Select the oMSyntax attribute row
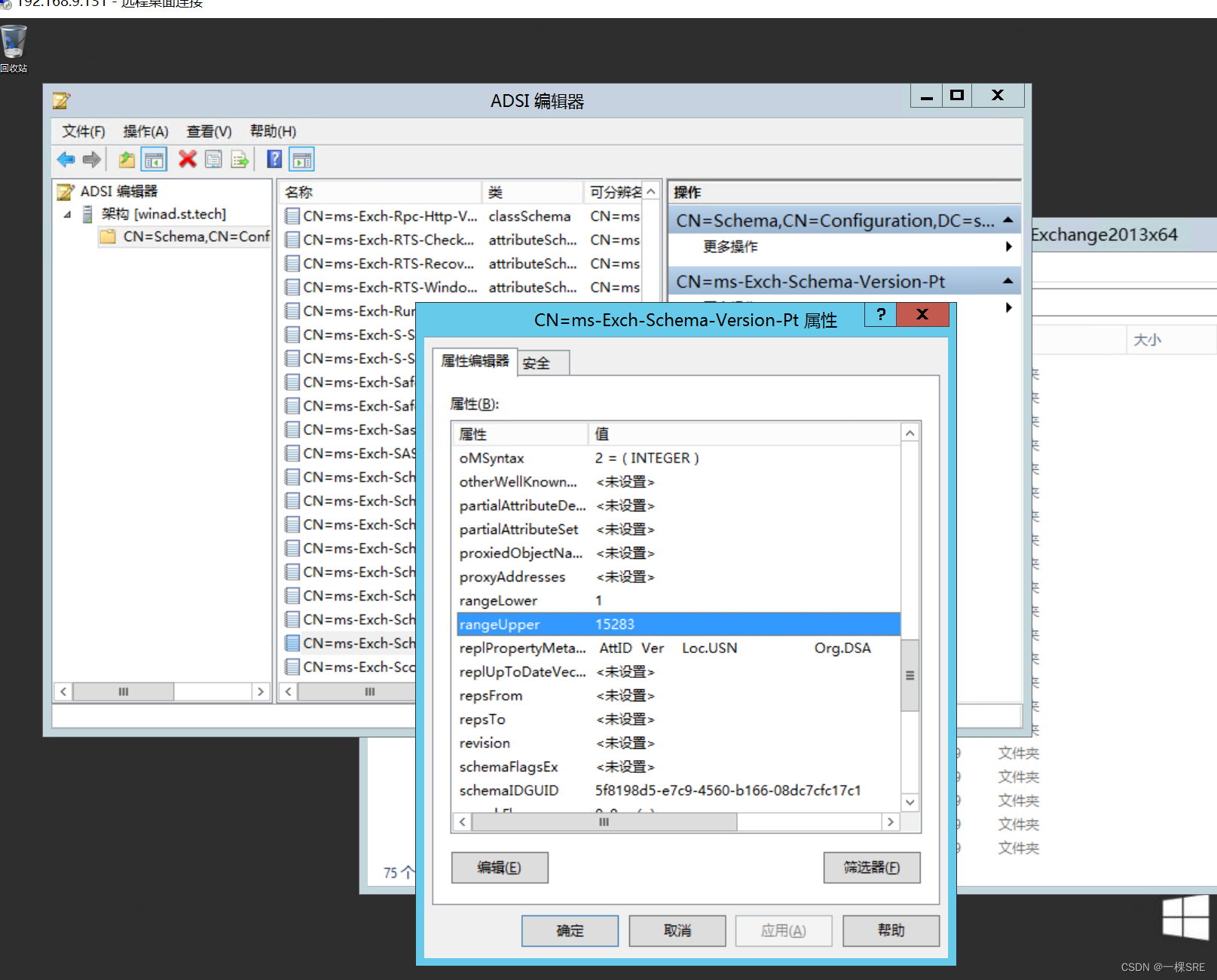Image resolution: width=1217 pixels, height=980 pixels. click(678, 458)
